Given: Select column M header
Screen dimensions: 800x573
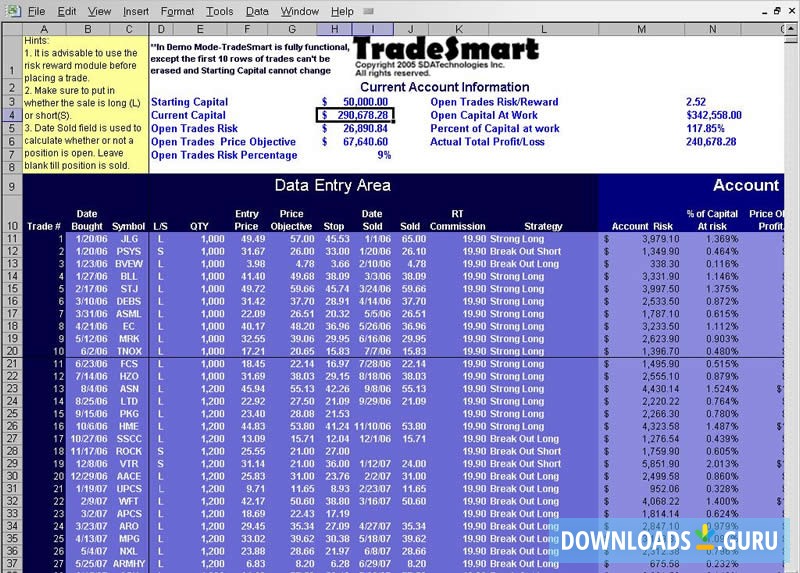Looking at the screenshot, I should [x=641, y=29].
